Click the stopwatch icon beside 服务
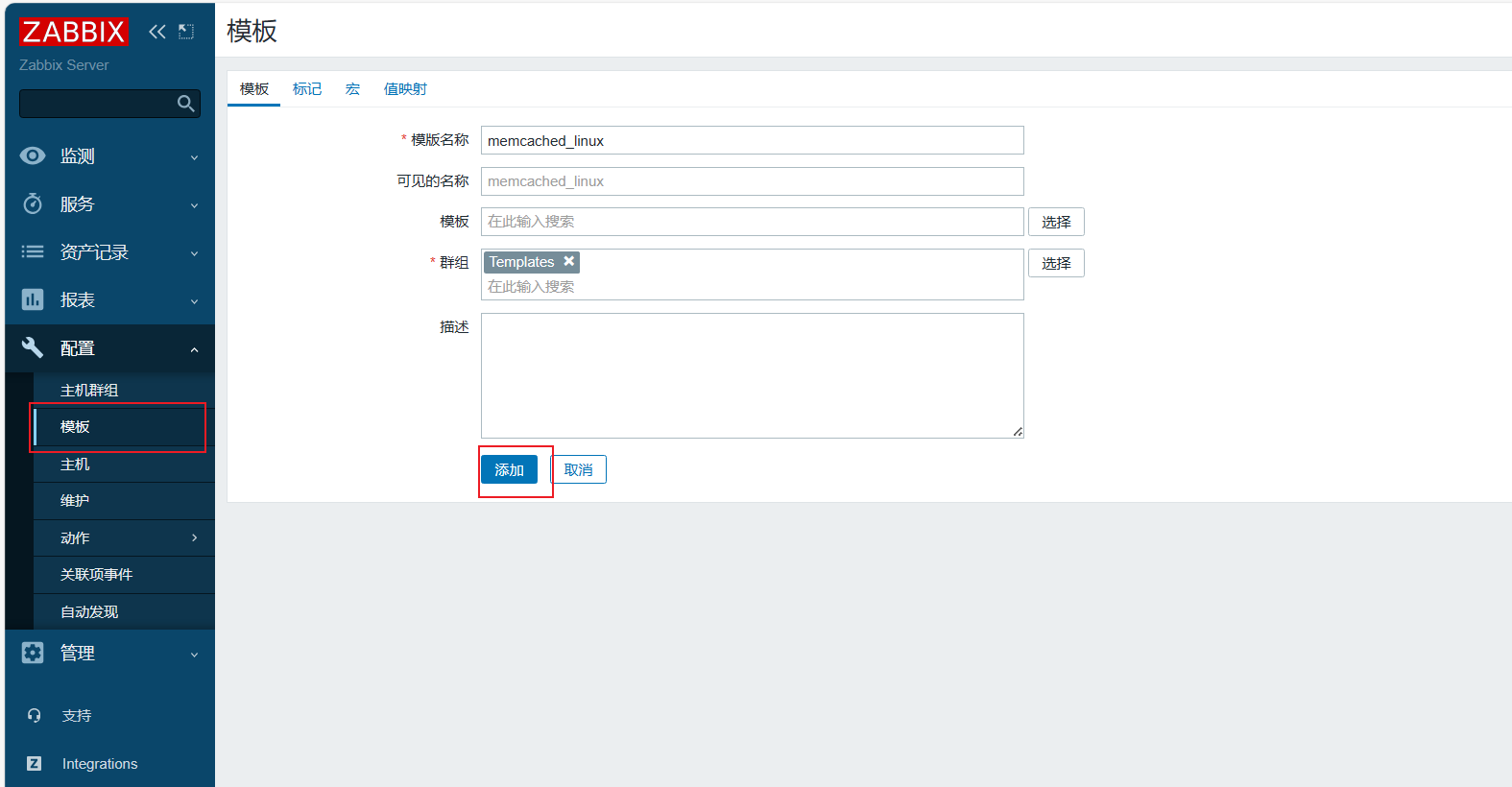This screenshot has width=1512, height=787. coord(33,203)
